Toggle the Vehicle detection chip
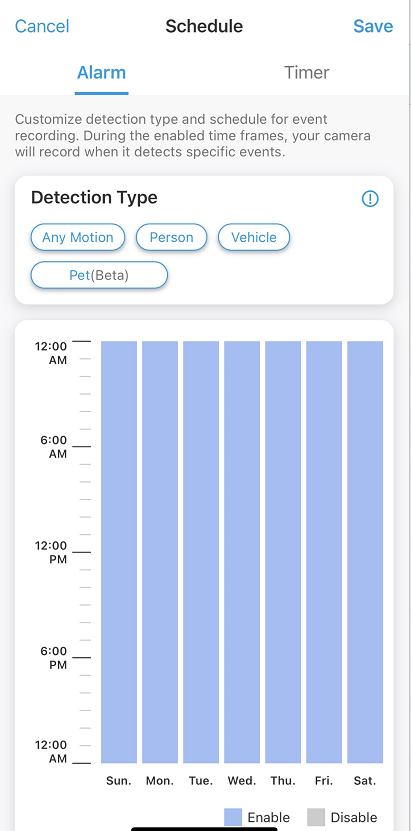 point(254,237)
